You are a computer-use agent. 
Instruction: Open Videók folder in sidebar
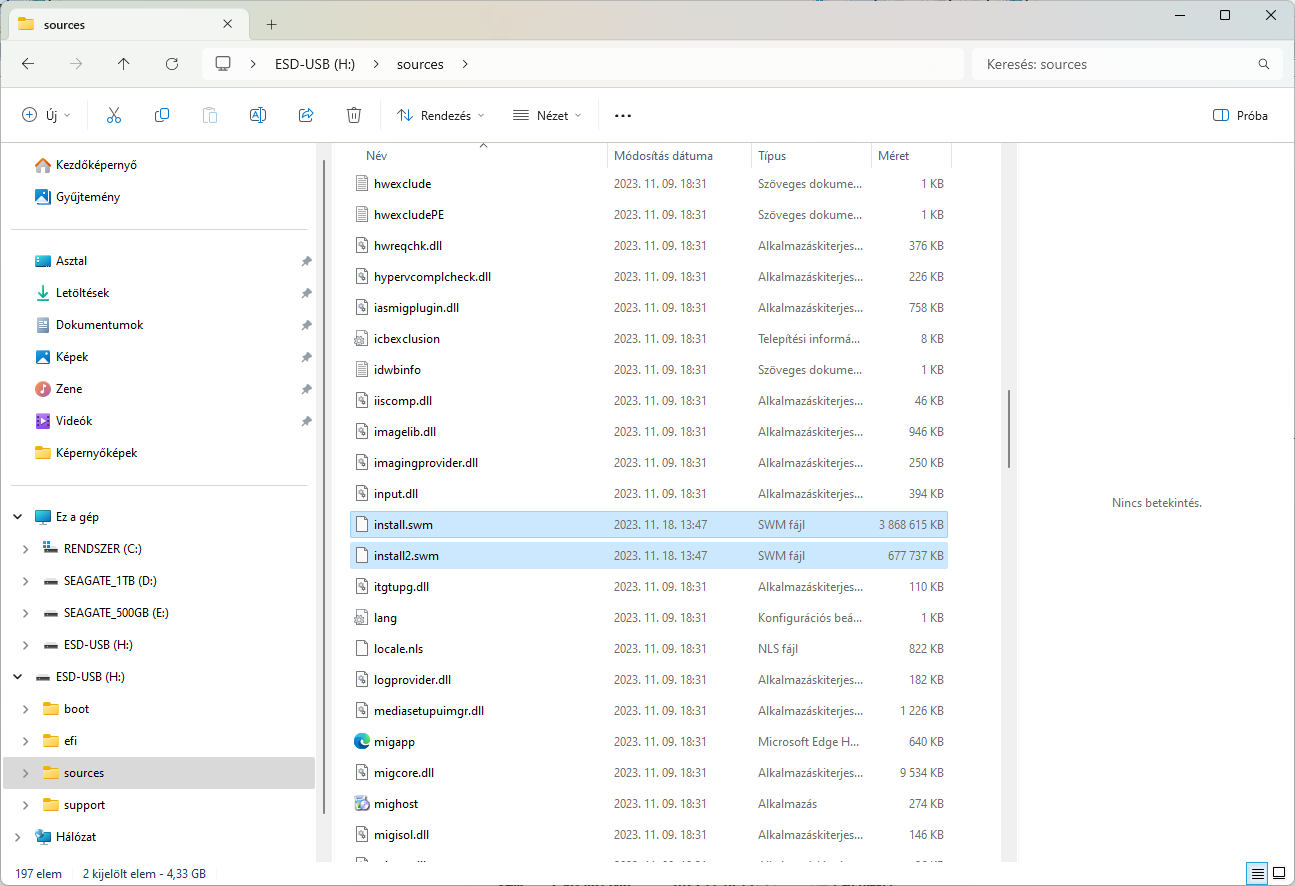coord(64,421)
